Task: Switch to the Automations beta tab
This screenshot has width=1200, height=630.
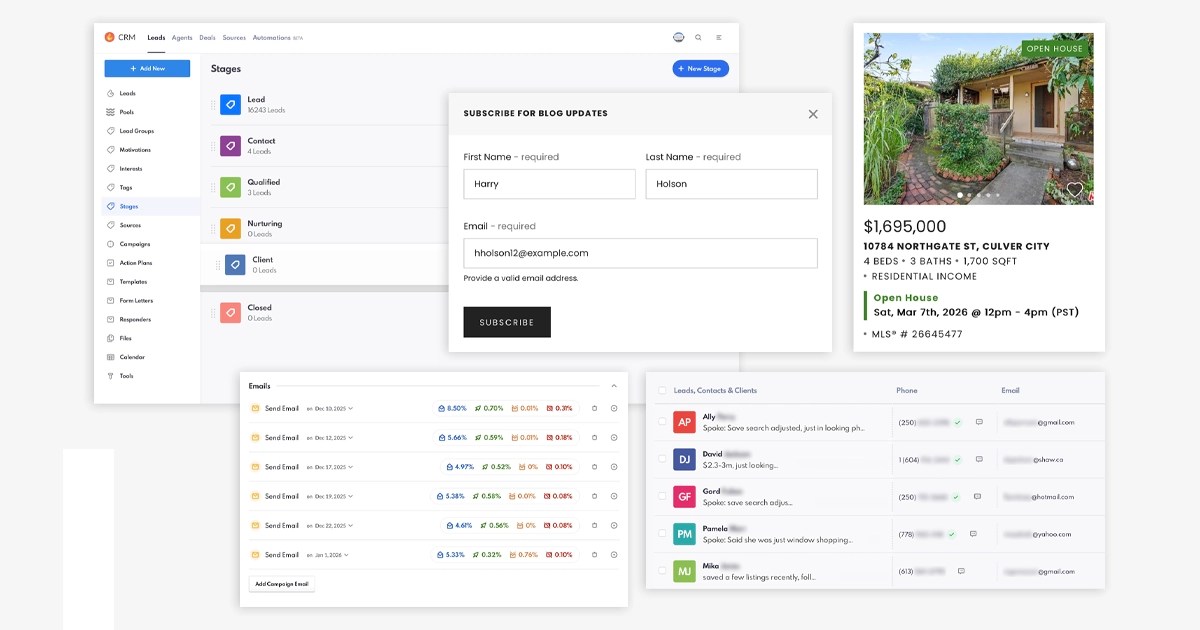Action: (x=277, y=37)
